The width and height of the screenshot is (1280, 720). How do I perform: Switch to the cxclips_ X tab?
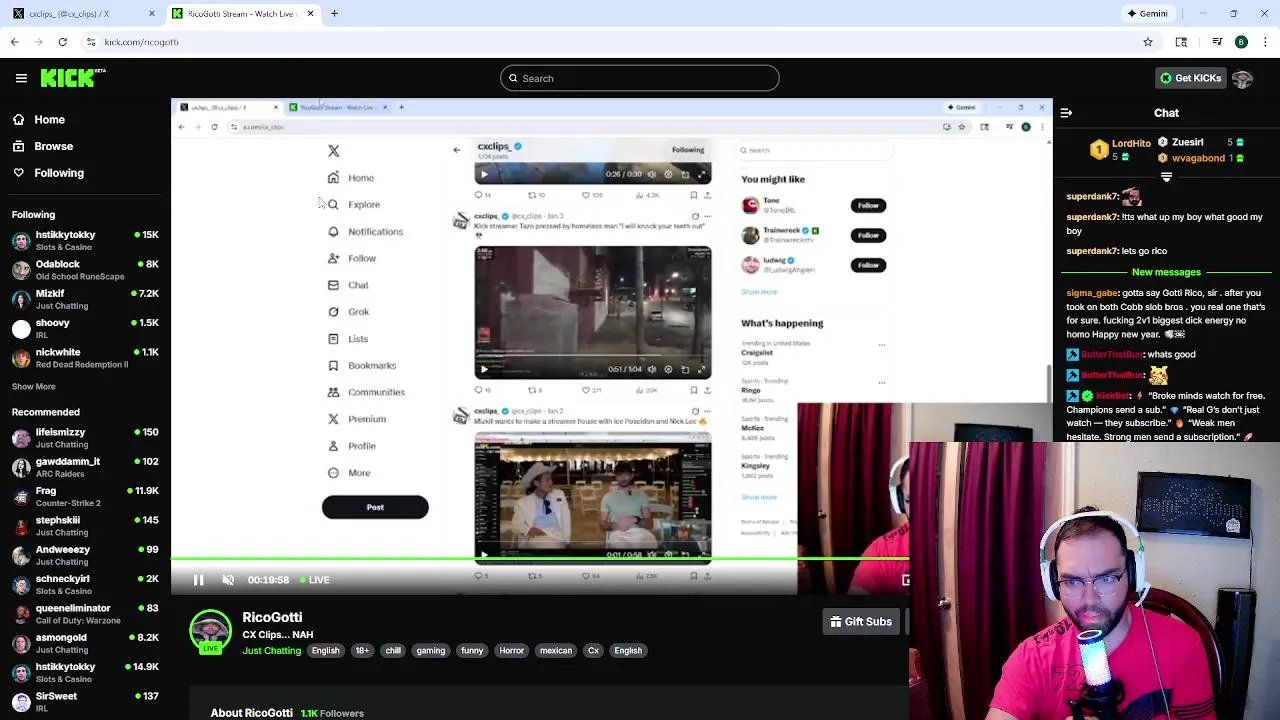pos(80,14)
